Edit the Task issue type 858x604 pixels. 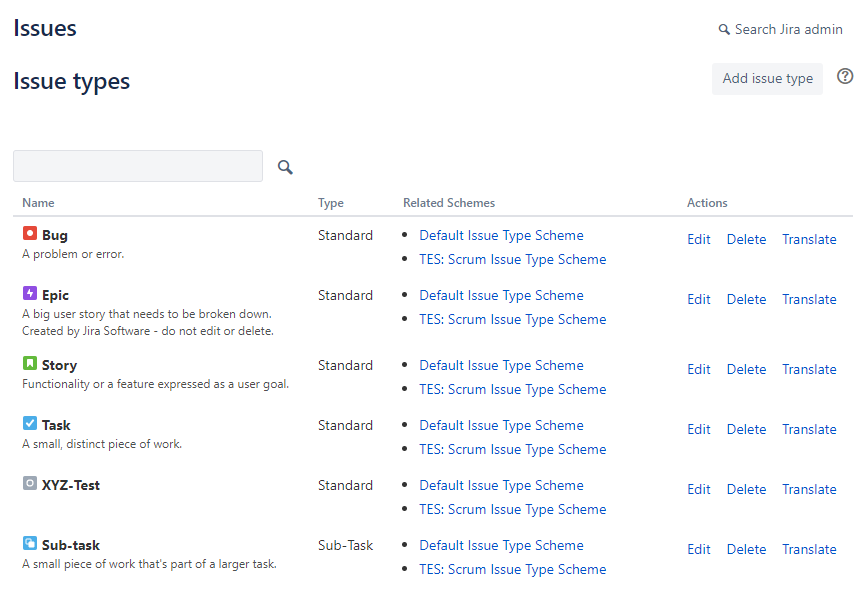[699, 429]
